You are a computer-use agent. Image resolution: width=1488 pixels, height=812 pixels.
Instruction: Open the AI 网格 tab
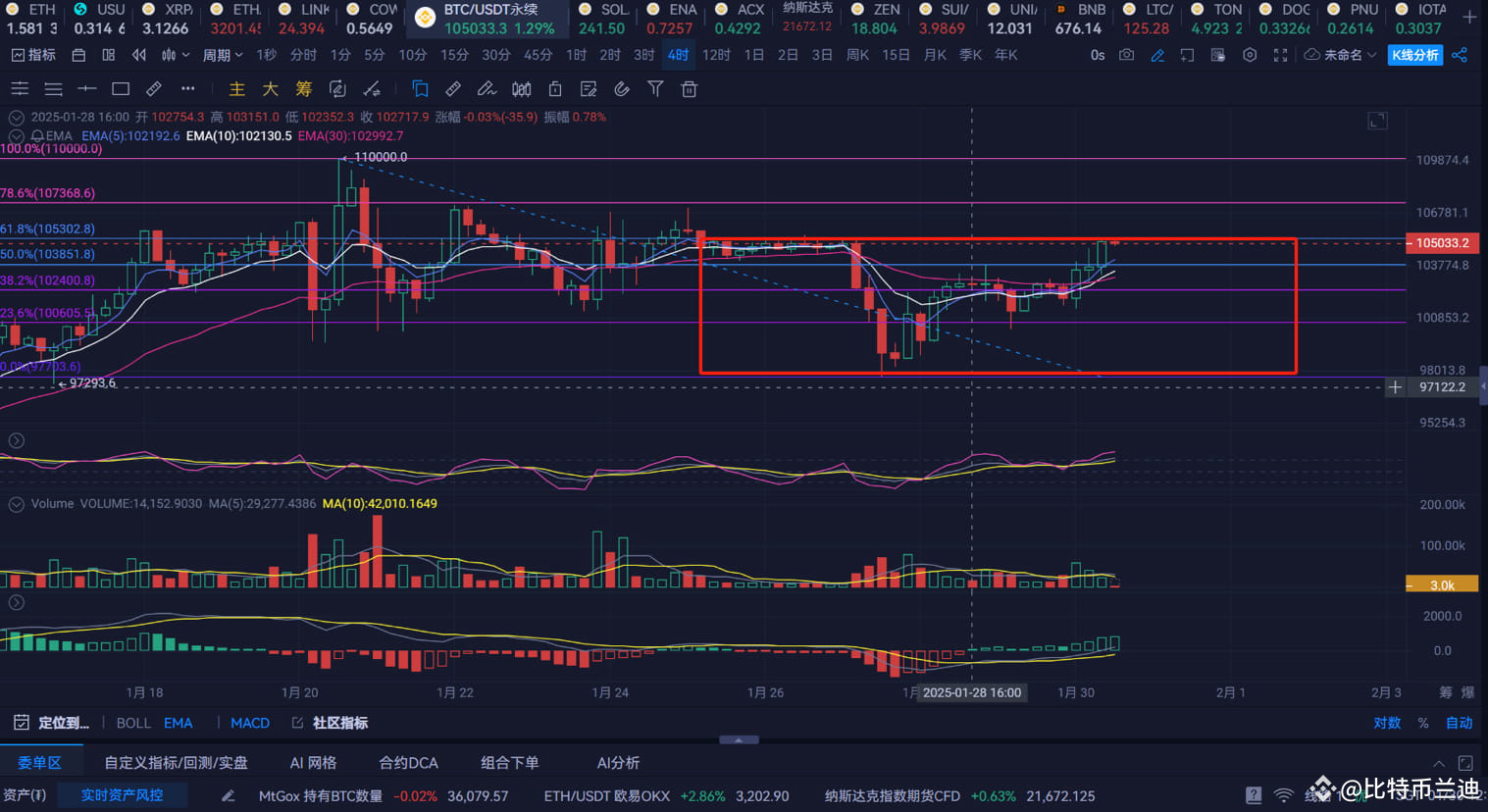click(x=313, y=763)
